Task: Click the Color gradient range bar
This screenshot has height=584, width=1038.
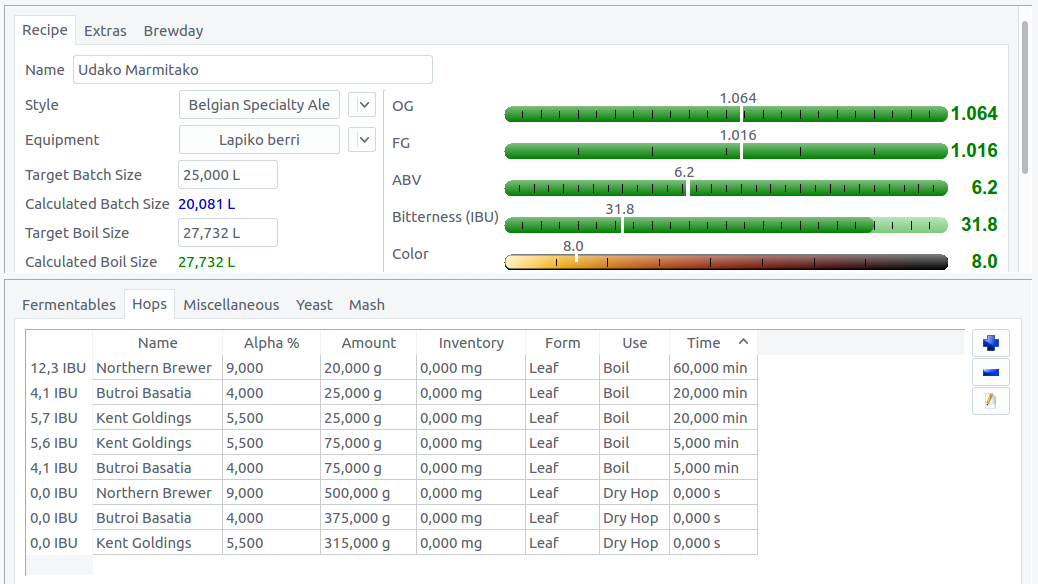Action: click(725, 262)
